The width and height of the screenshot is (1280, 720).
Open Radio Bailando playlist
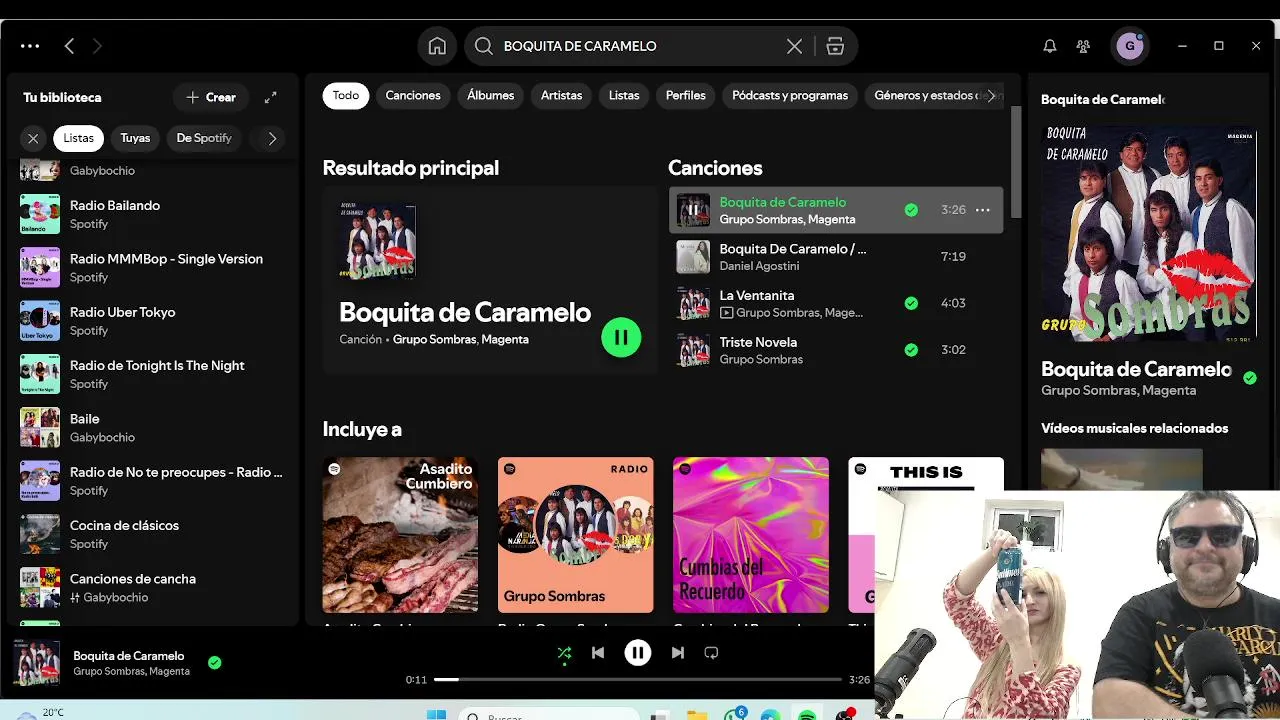click(x=152, y=214)
